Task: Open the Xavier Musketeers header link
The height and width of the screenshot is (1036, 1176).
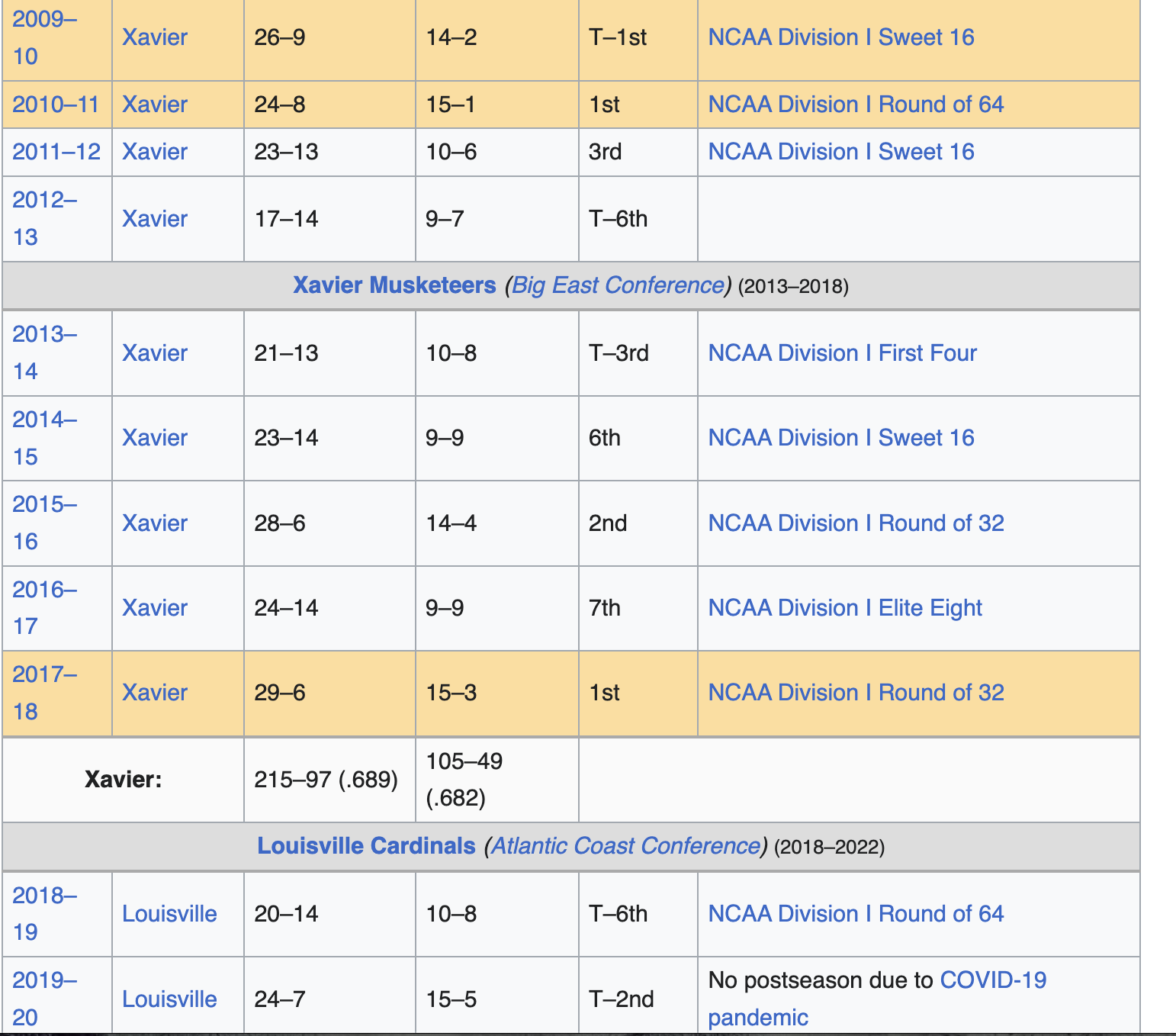Action: click(394, 285)
